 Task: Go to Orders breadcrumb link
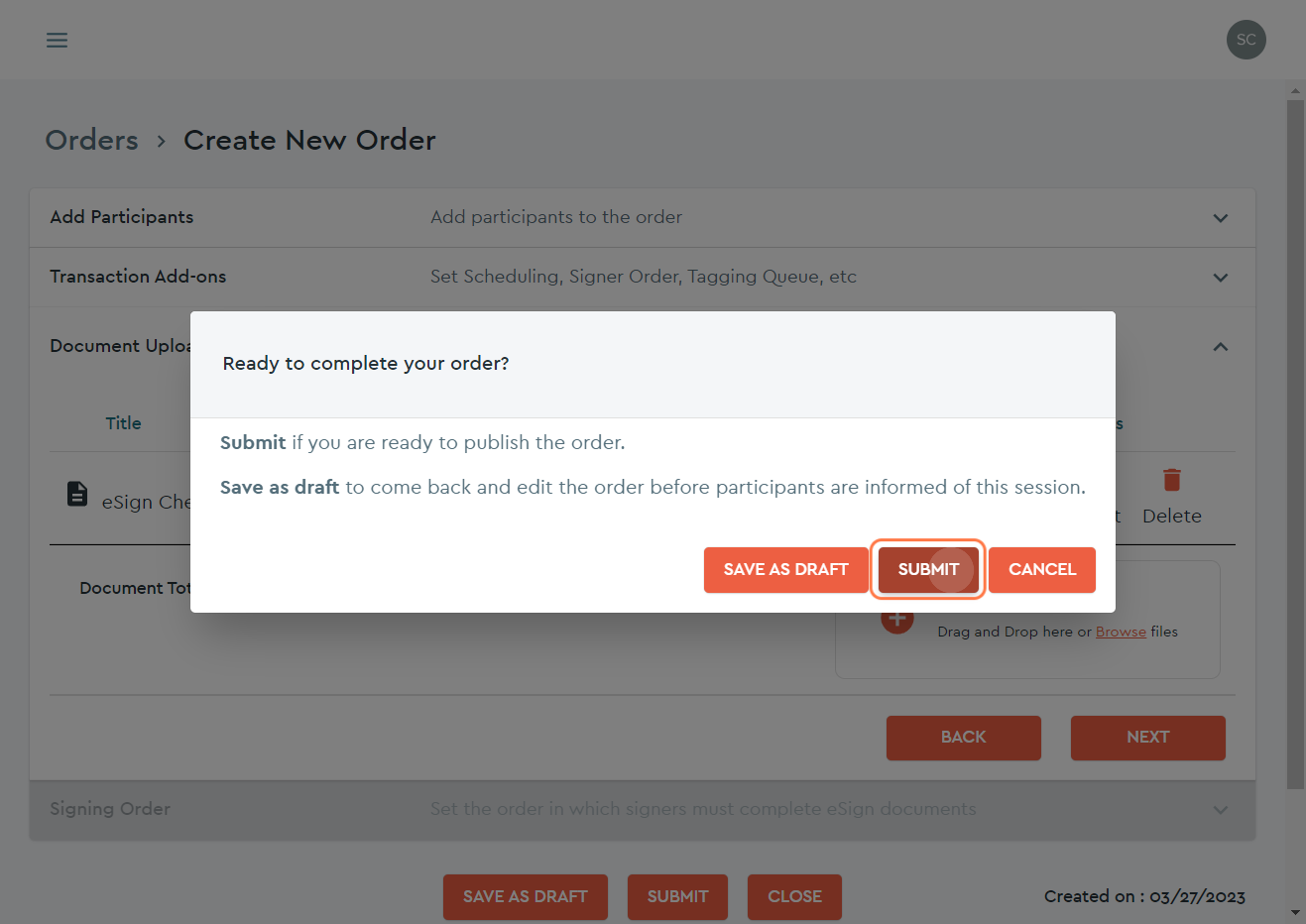click(91, 140)
